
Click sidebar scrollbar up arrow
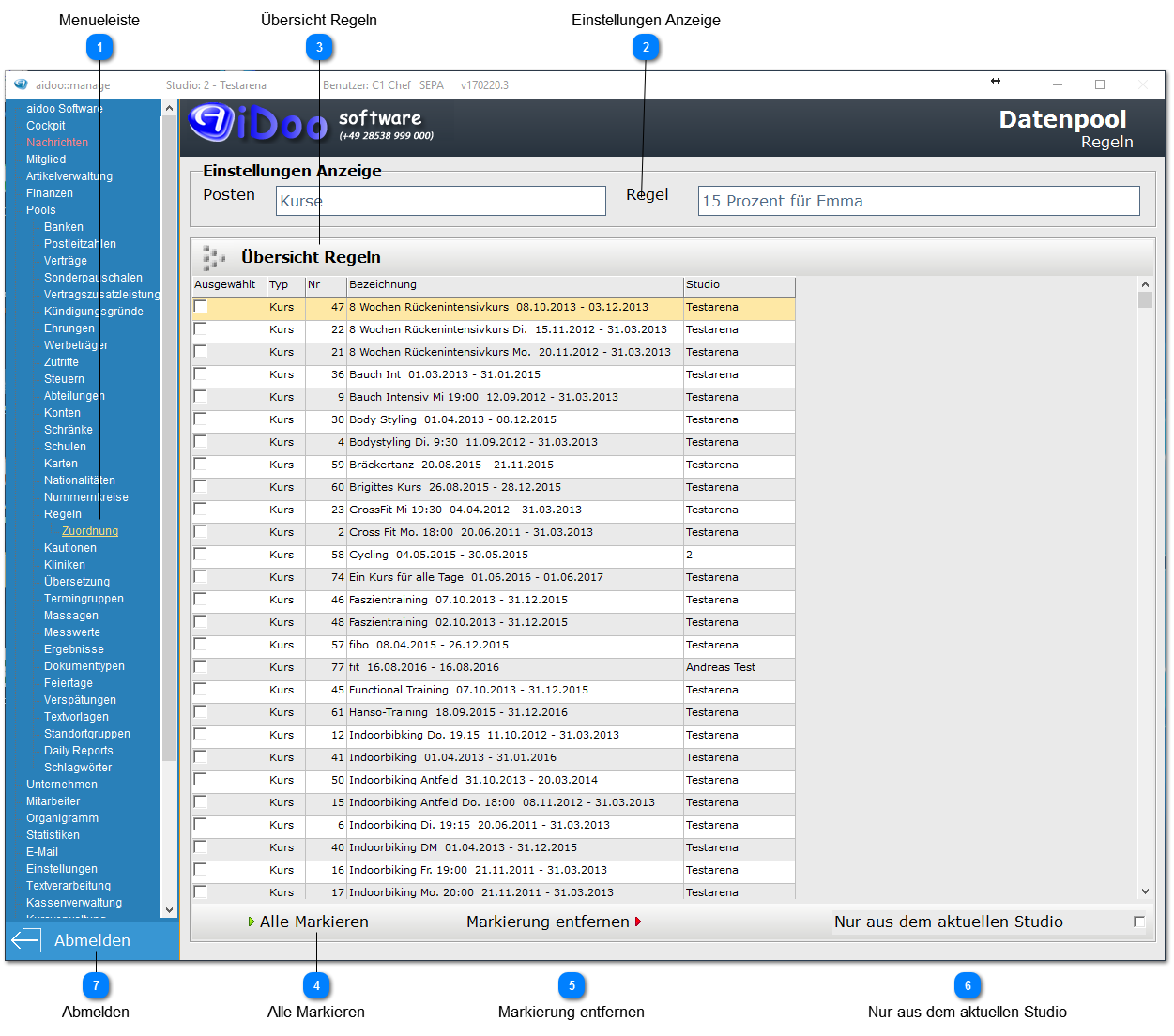click(x=169, y=109)
